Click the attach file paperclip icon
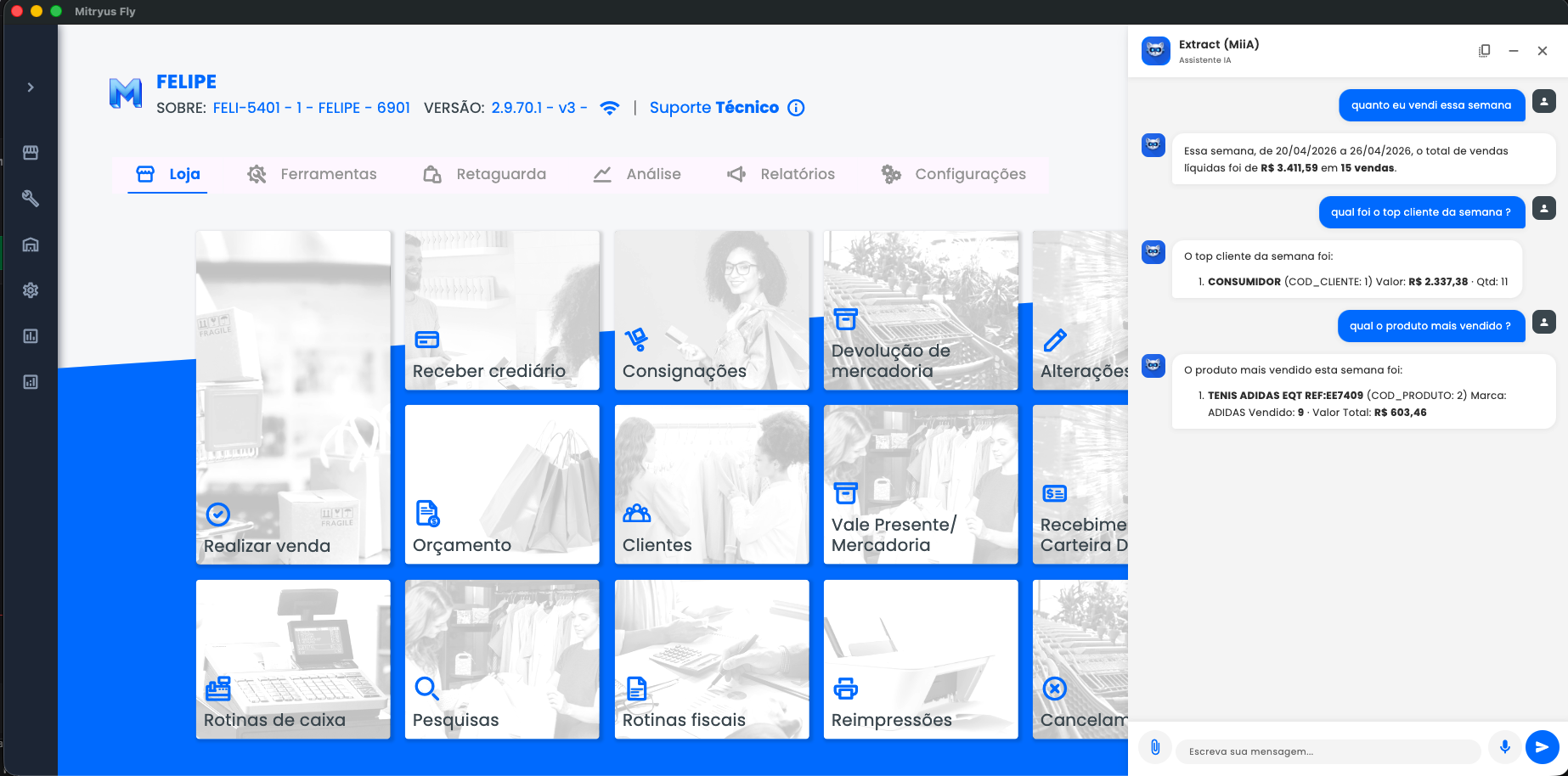The height and width of the screenshot is (776, 1568). [1155, 747]
